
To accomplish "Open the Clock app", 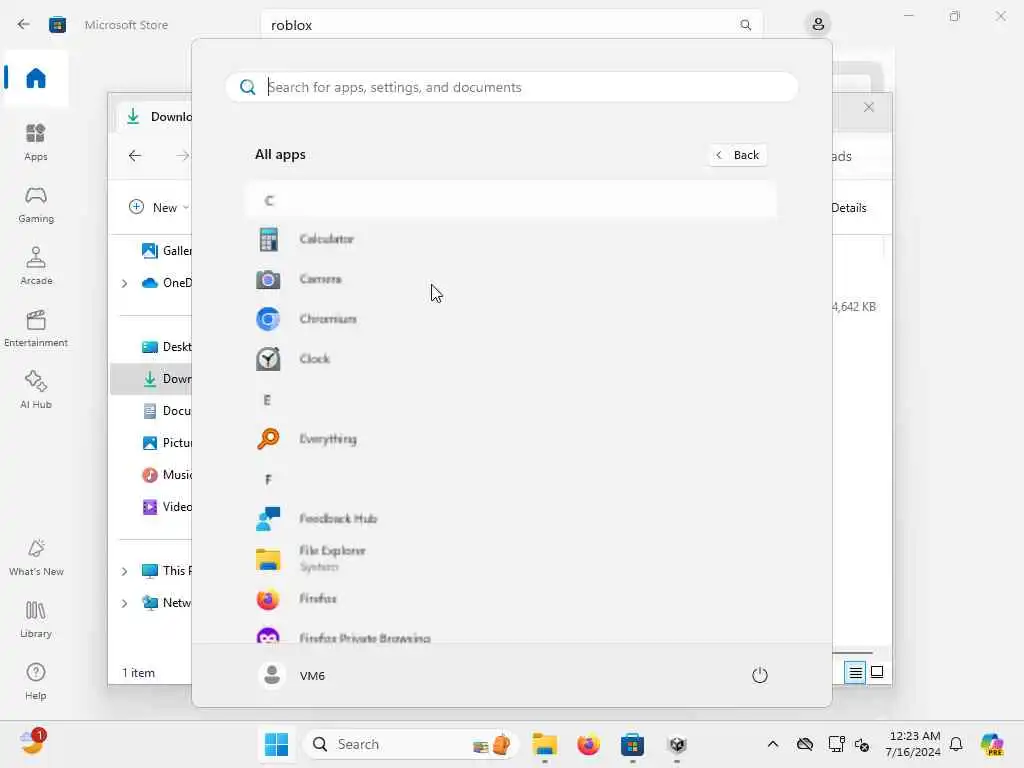I will pyautogui.click(x=511, y=359).
